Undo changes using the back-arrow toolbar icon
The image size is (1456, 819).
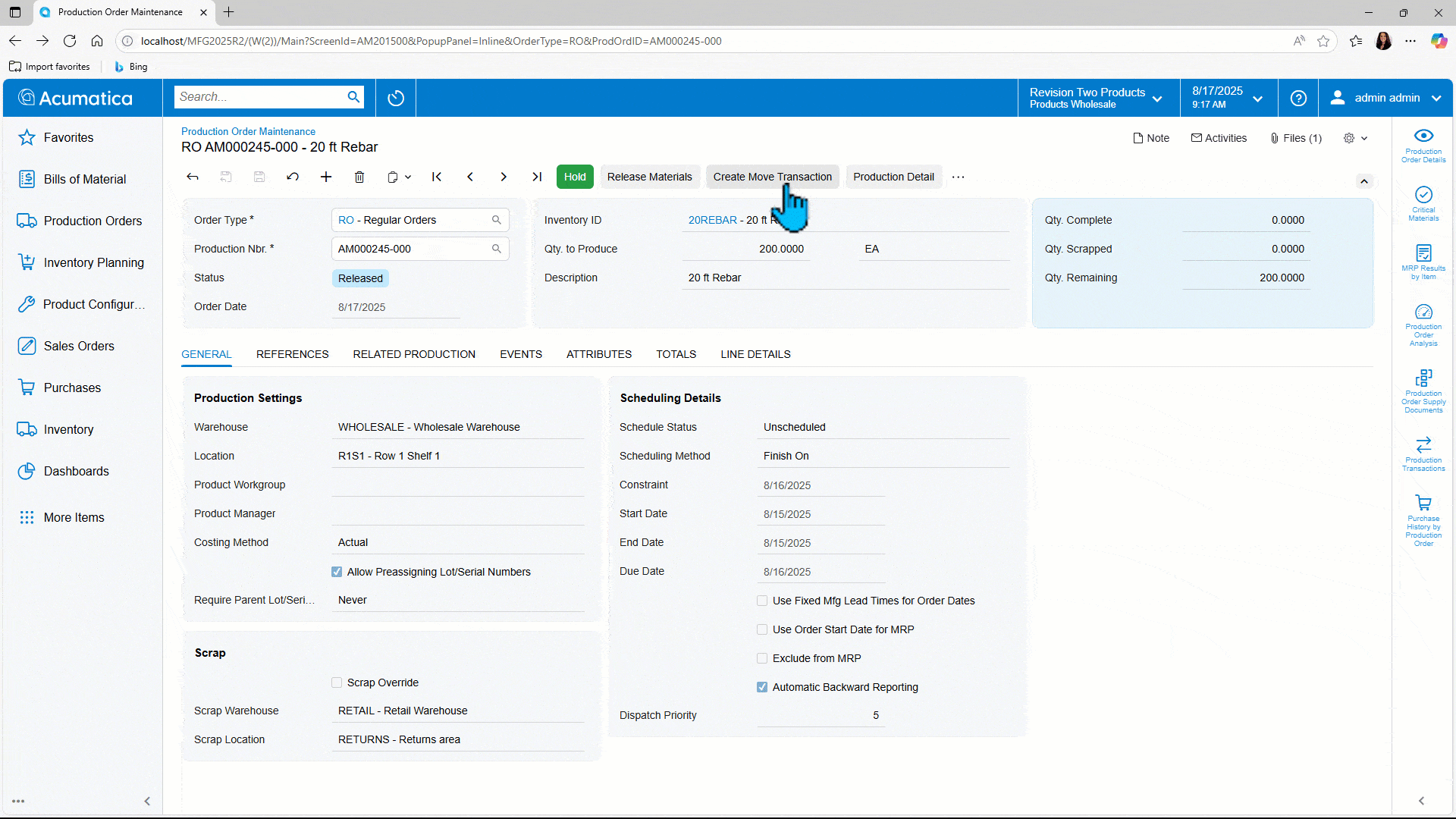(x=293, y=177)
